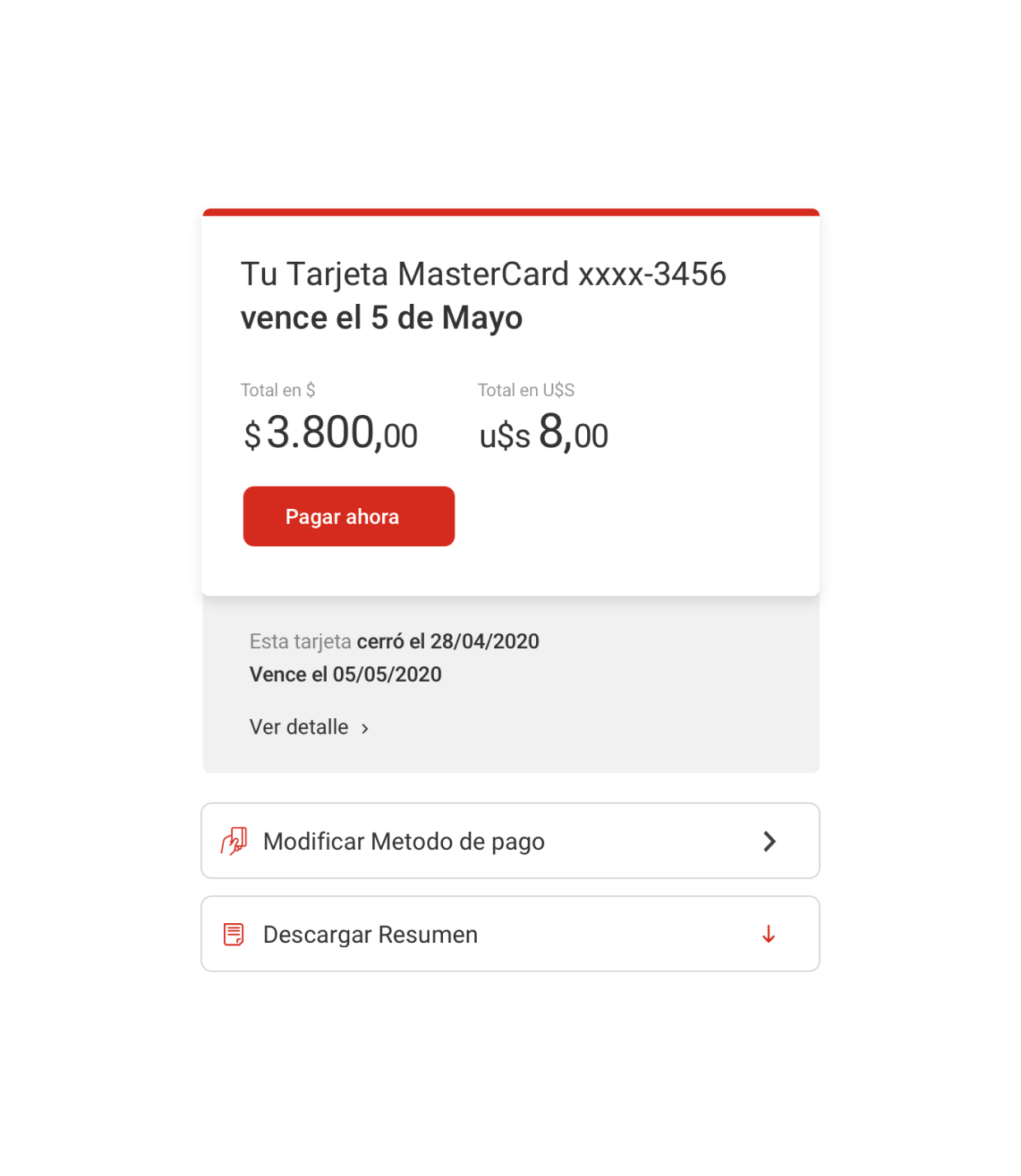1021x1176 pixels.
Task: Select the 'Total en U$S' label
Action: 525,390
